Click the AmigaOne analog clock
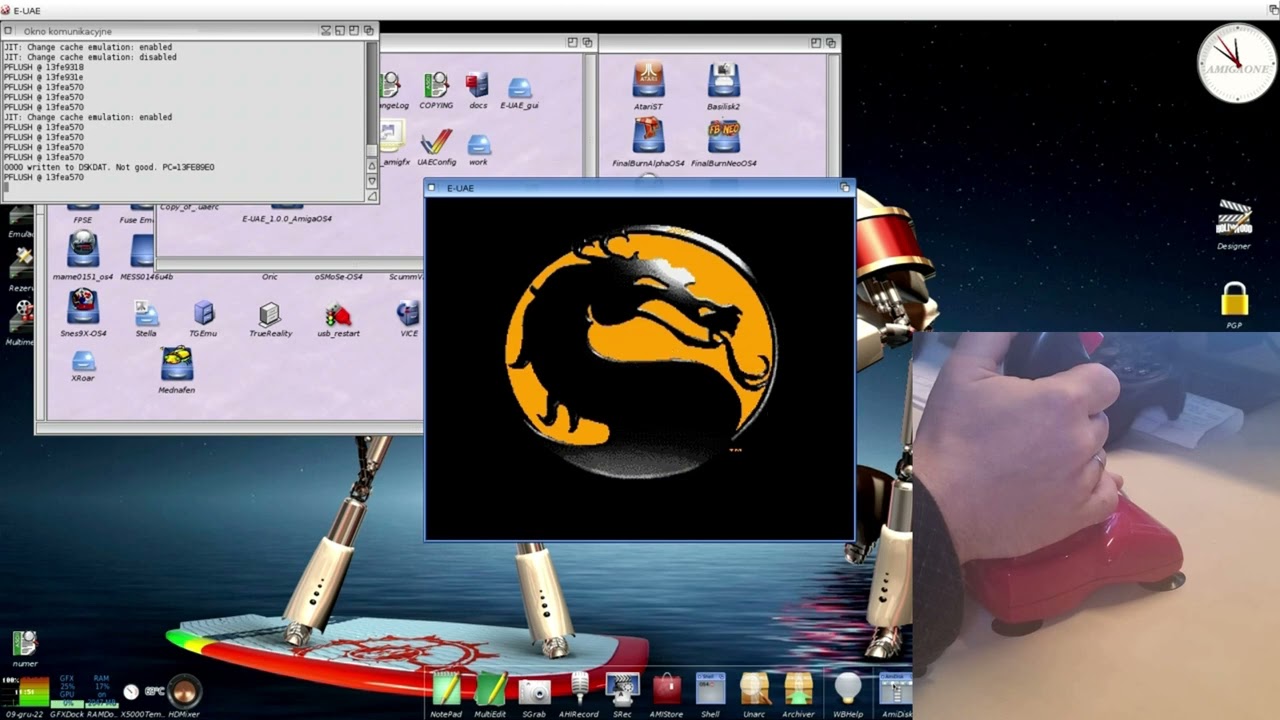1280x720 pixels. (x=1237, y=63)
